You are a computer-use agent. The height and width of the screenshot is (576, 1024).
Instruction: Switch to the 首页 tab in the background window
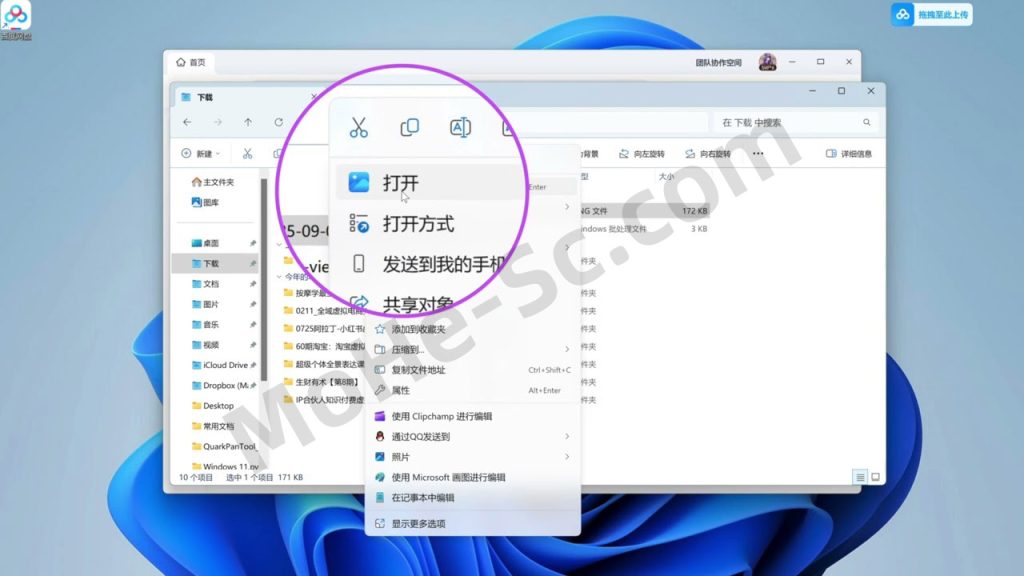tap(192, 61)
